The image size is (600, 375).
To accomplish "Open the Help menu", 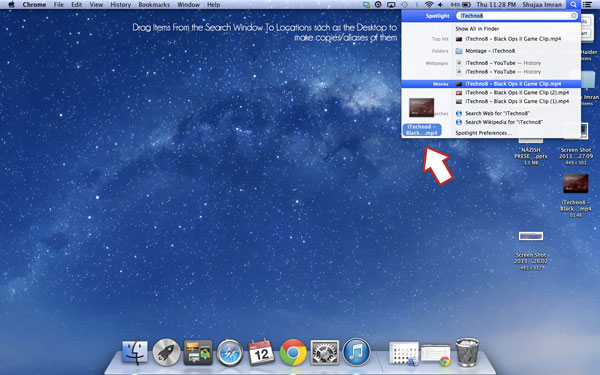I will [x=214, y=5].
